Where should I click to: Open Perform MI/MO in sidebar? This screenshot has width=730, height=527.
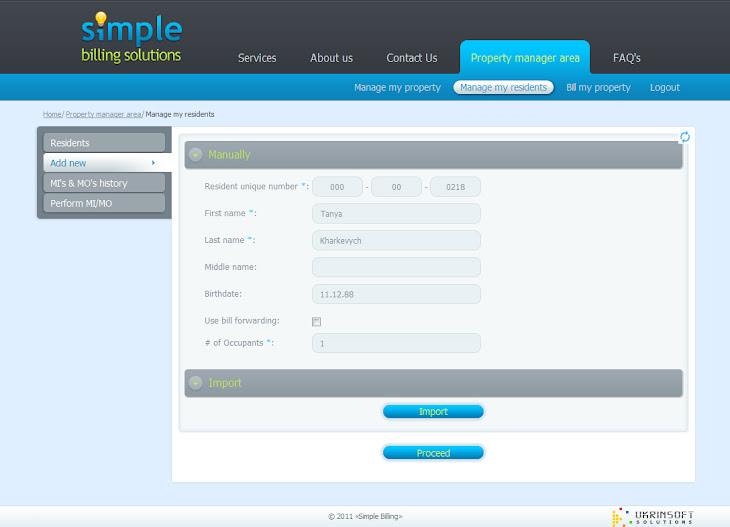click(x=104, y=203)
